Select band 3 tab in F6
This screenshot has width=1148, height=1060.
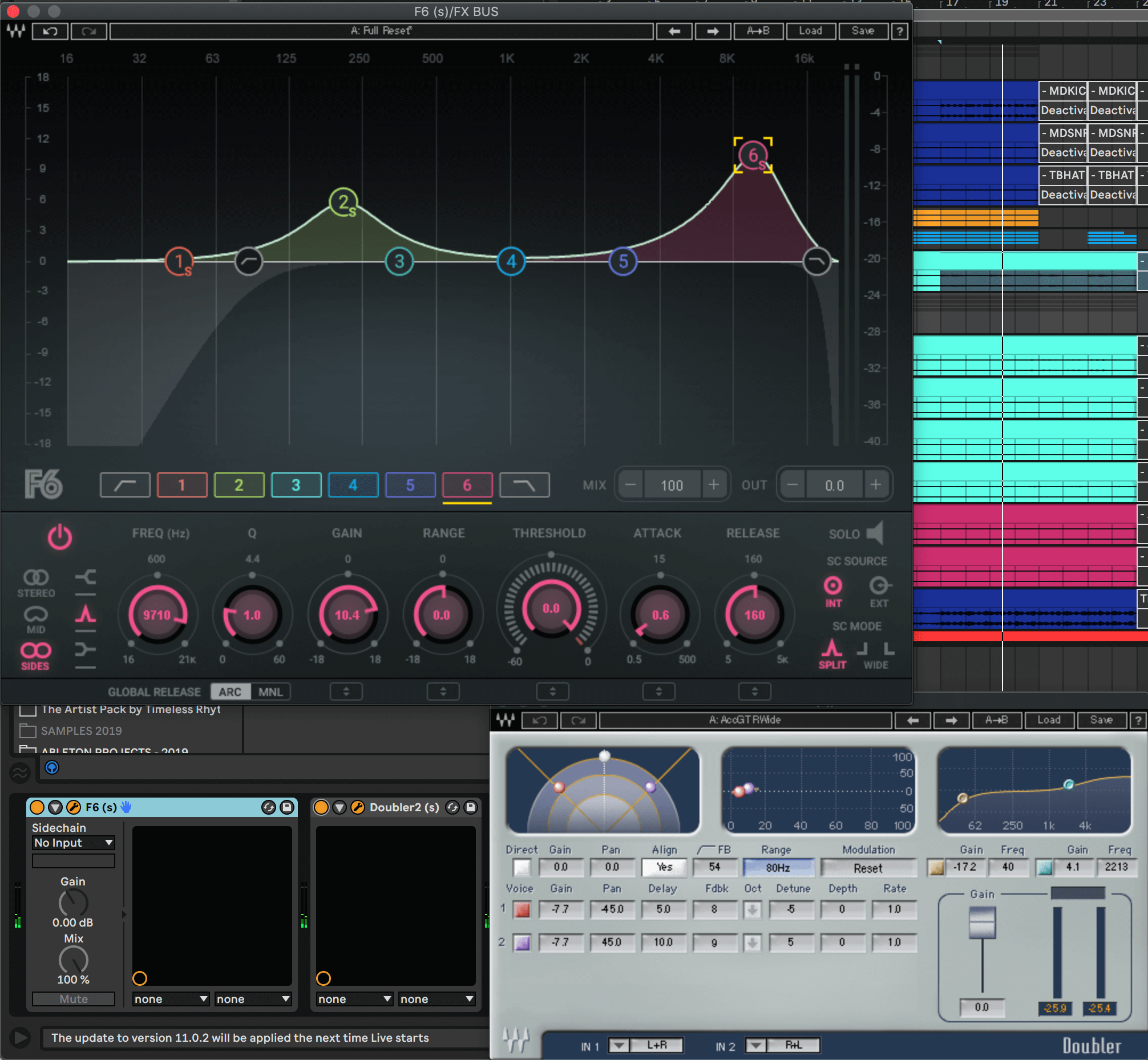pyautogui.click(x=296, y=486)
